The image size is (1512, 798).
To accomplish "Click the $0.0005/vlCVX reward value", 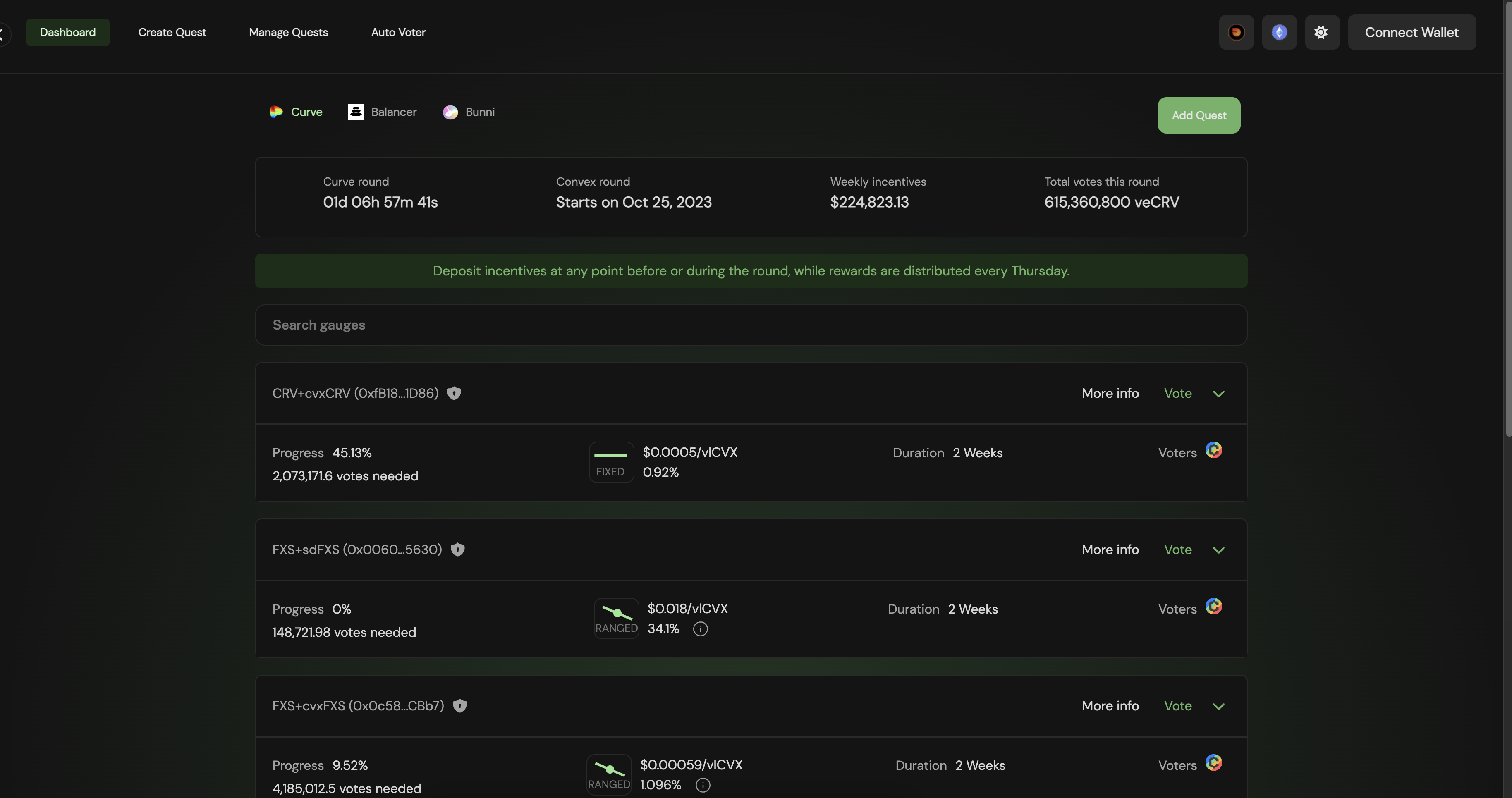I will (x=690, y=452).
